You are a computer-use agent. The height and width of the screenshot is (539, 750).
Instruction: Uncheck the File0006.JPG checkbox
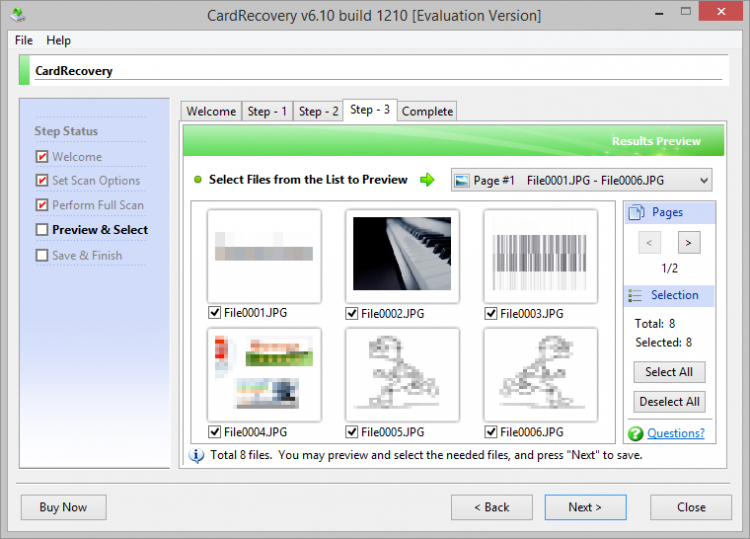point(491,432)
